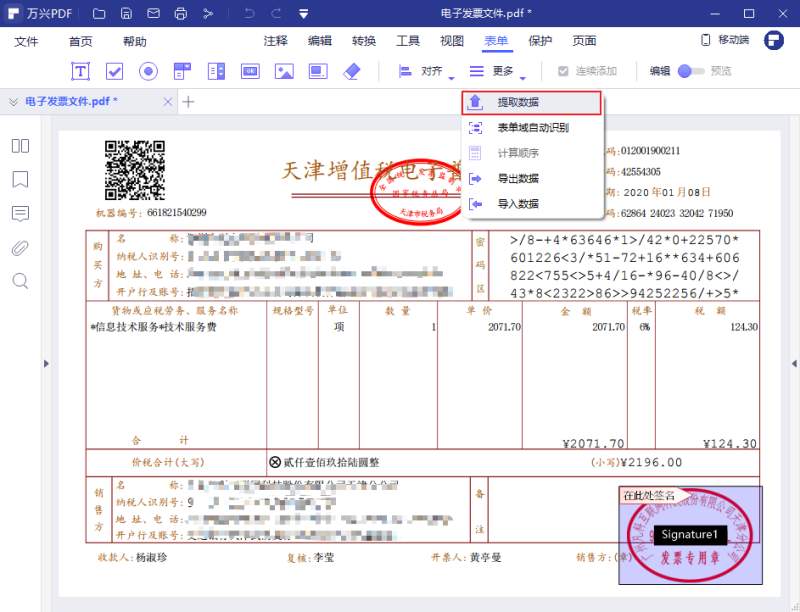This screenshot has width=800, height=612.
Task: Switch to the 保护 ribbon tab
Action: coord(539,41)
